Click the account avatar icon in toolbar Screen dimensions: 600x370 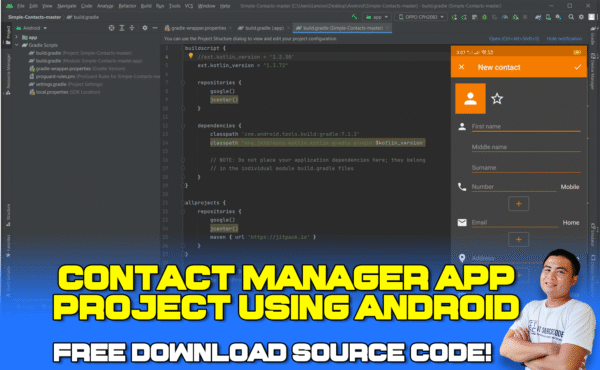pos(591,17)
